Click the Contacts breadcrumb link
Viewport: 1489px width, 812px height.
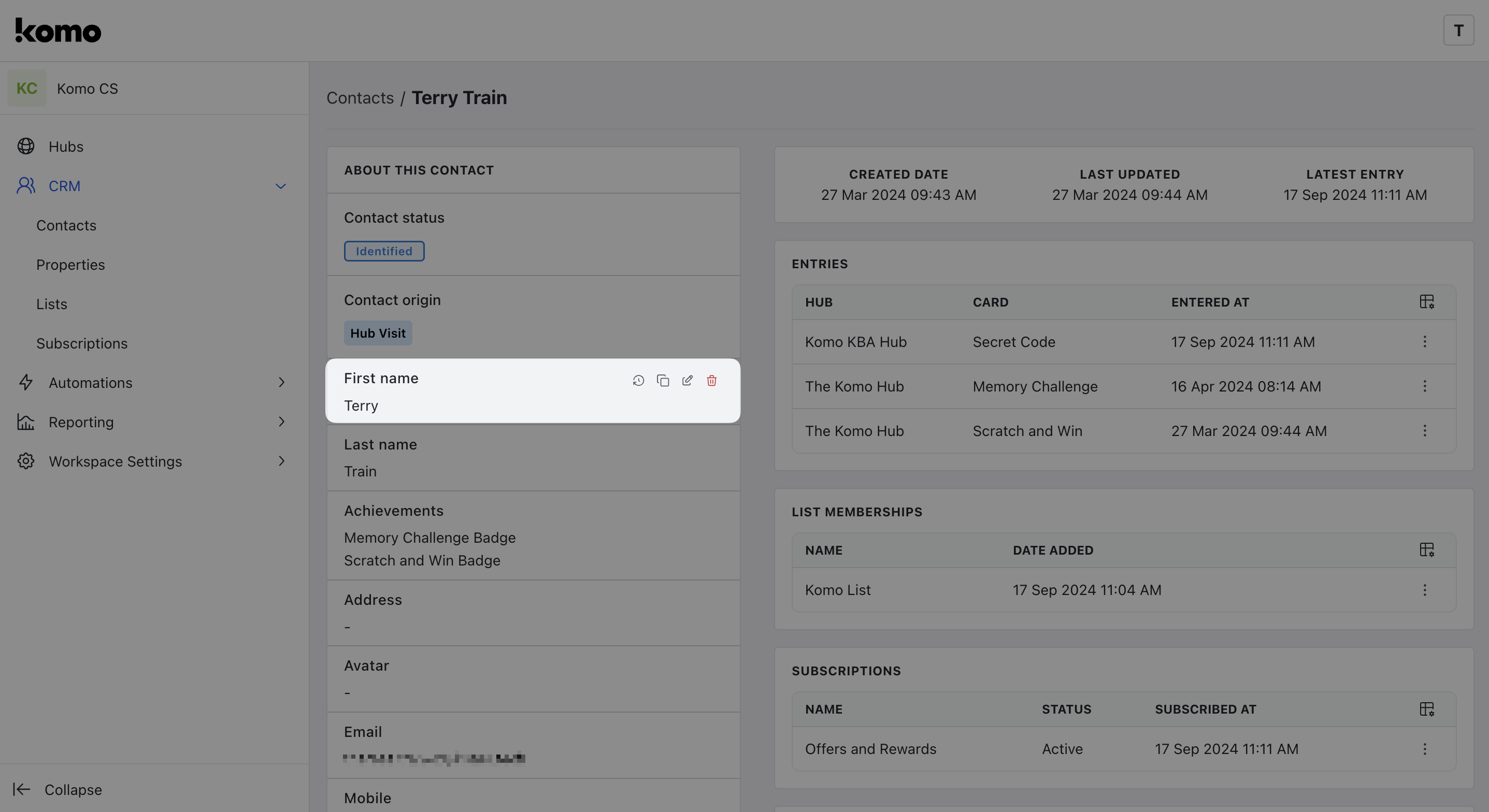(x=360, y=98)
